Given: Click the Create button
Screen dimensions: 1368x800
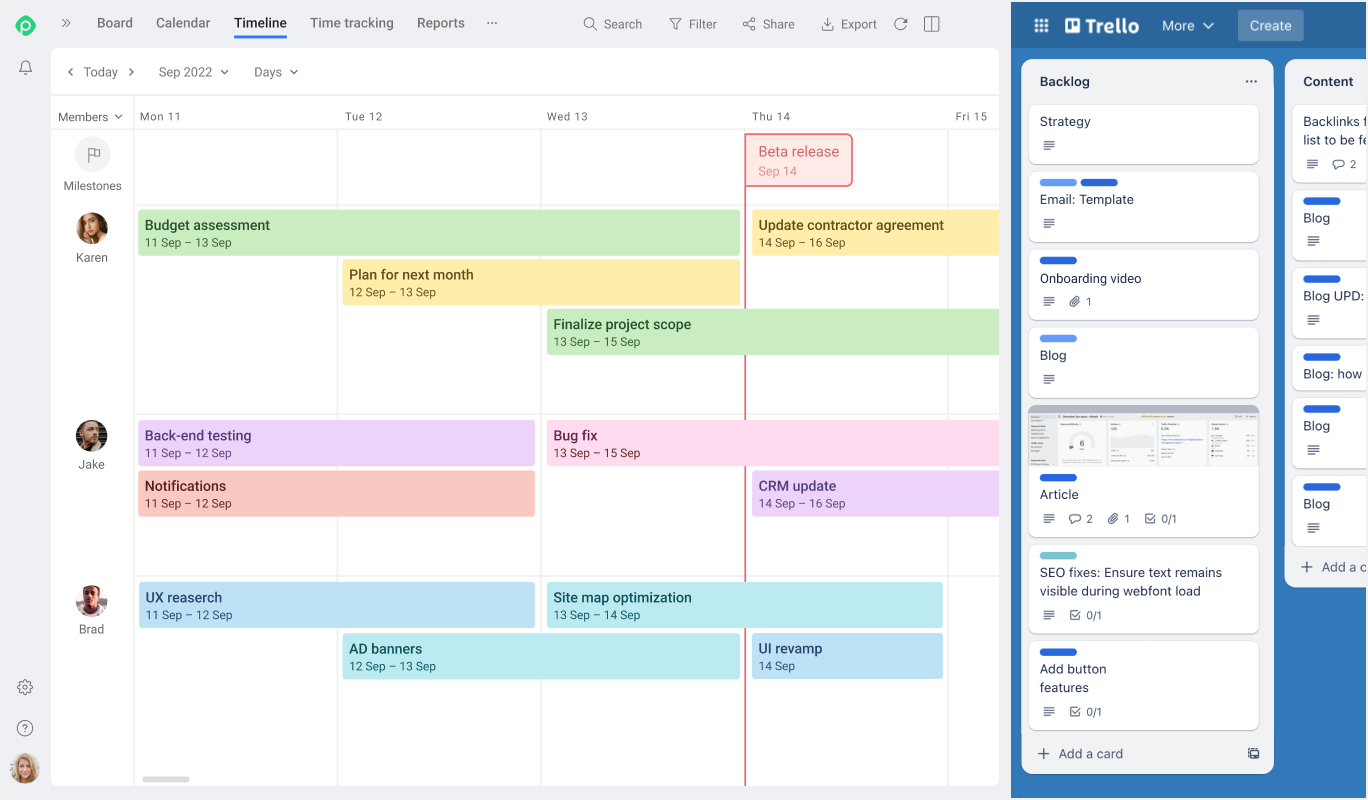Looking at the screenshot, I should tap(1270, 25).
